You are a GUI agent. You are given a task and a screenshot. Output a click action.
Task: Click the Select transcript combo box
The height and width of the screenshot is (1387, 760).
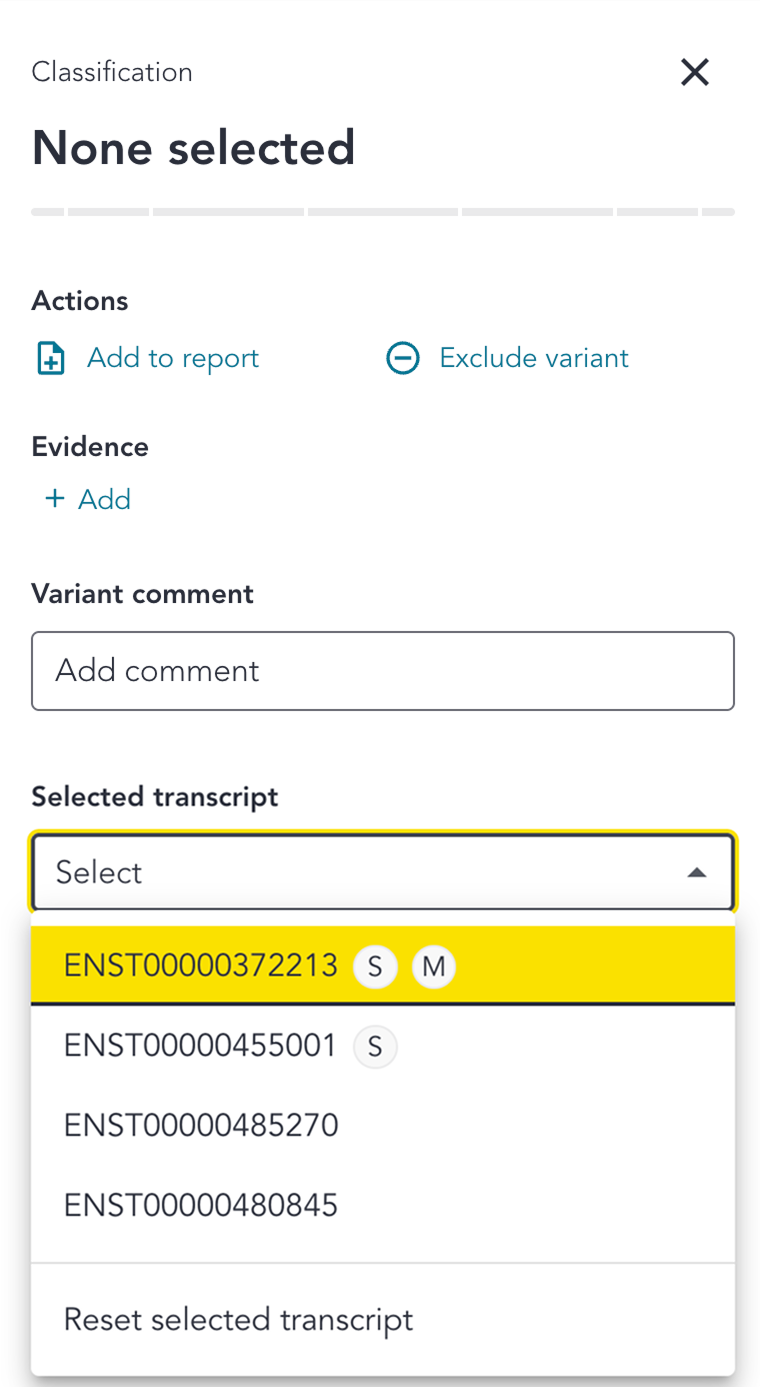pyautogui.click(x=360, y=872)
